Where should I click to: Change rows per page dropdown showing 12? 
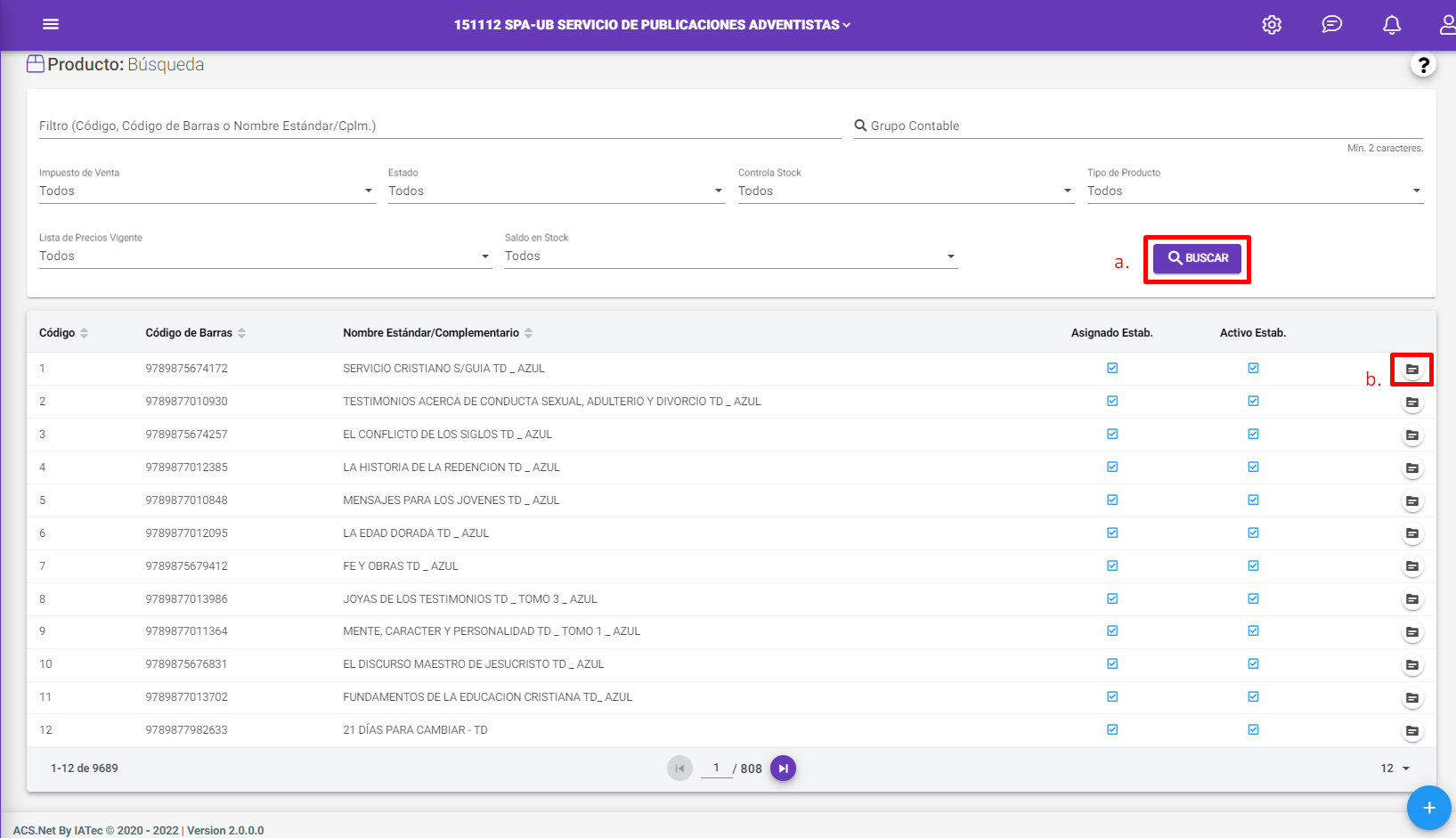[1395, 769]
